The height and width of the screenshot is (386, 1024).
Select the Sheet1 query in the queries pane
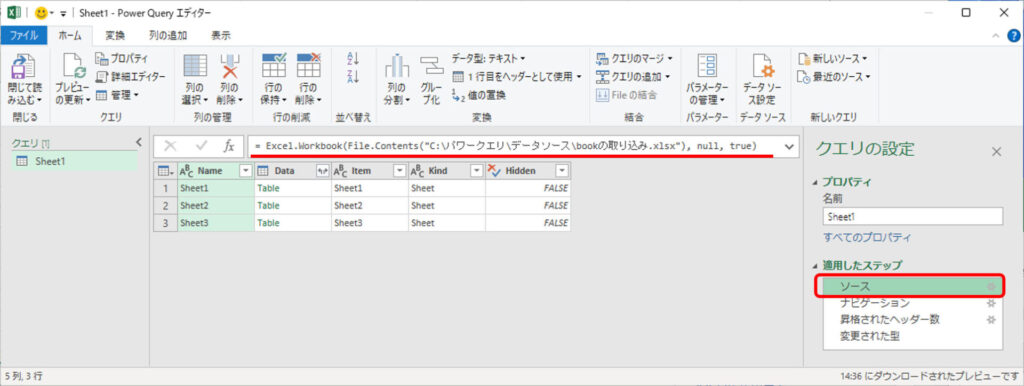(x=75, y=161)
